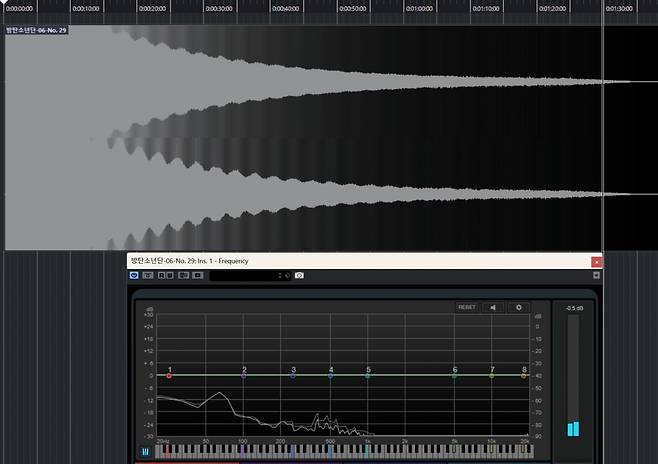Open the plugin preset selector dropdown

tap(245, 275)
